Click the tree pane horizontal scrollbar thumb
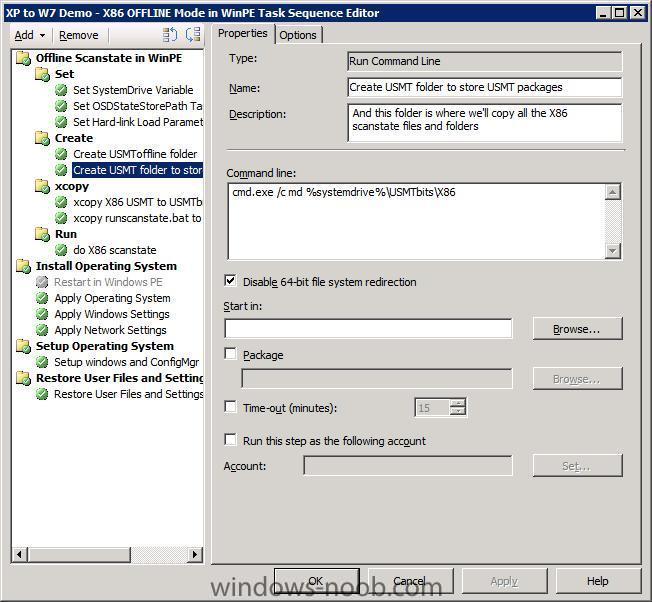Viewport: 652px width, 602px height. [79, 554]
